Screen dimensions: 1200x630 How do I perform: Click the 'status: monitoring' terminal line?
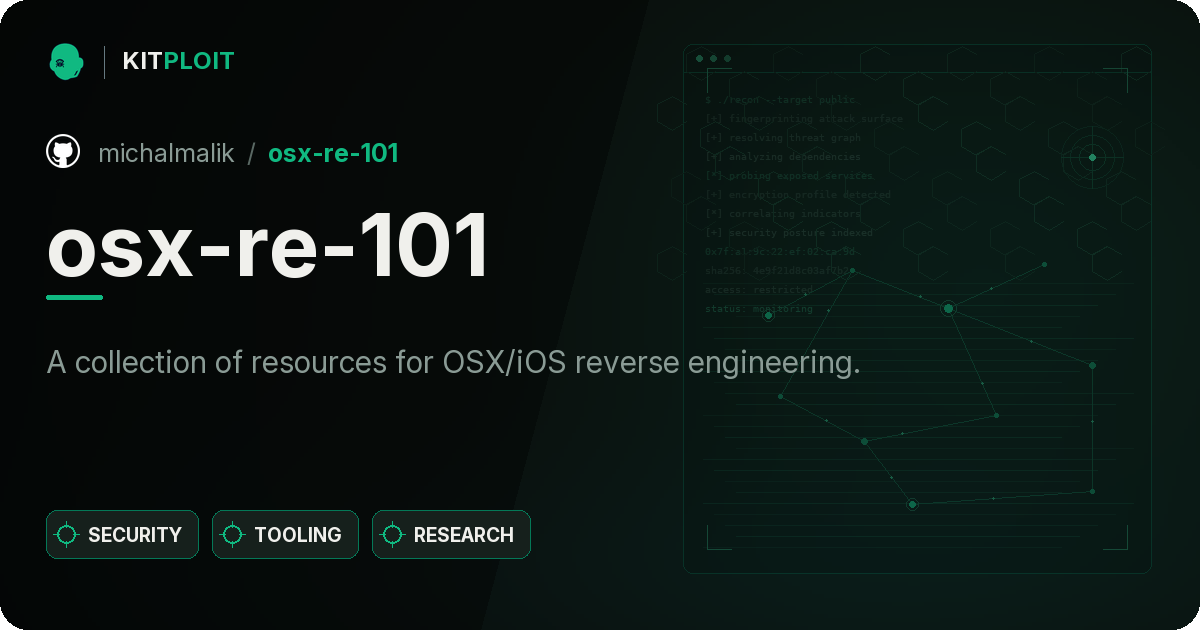click(x=759, y=309)
